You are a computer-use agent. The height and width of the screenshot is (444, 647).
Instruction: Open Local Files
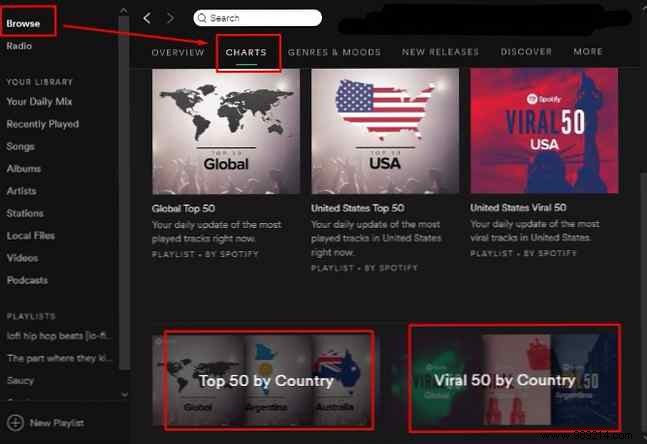pyautogui.click(x=31, y=235)
